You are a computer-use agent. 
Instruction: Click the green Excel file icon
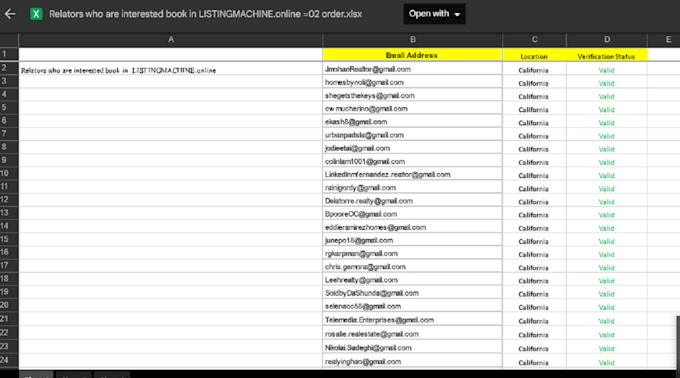click(x=36, y=14)
